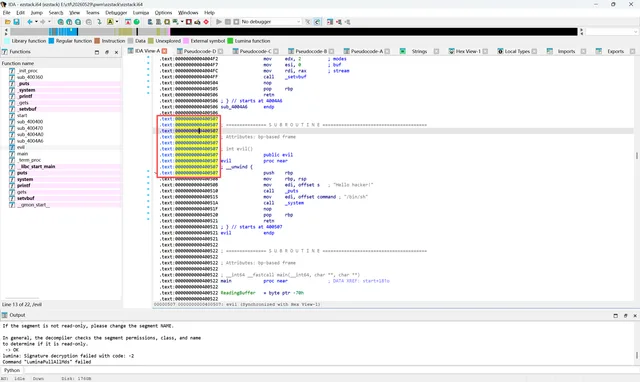The height and width of the screenshot is (382, 640).
Task: Open the dropdown arrow after the graph icon
Action: (x=182, y=22)
